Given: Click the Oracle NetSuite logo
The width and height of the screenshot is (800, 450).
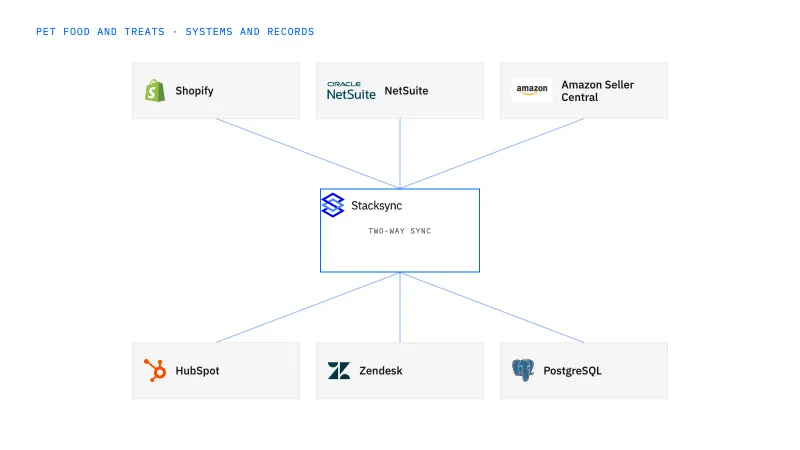Looking at the screenshot, I should pos(351,91).
